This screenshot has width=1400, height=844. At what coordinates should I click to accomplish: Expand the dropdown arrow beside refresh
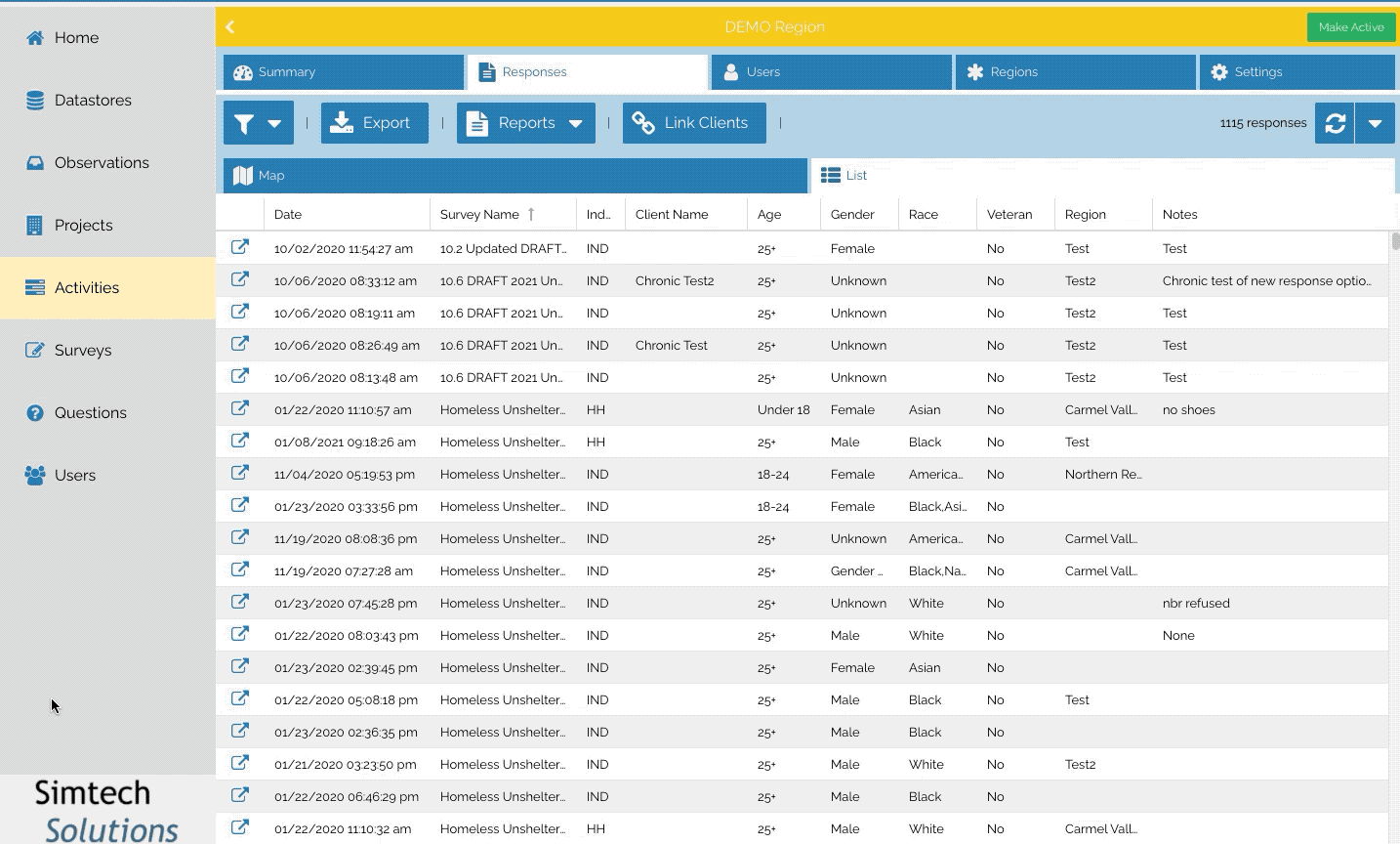[1375, 123]
